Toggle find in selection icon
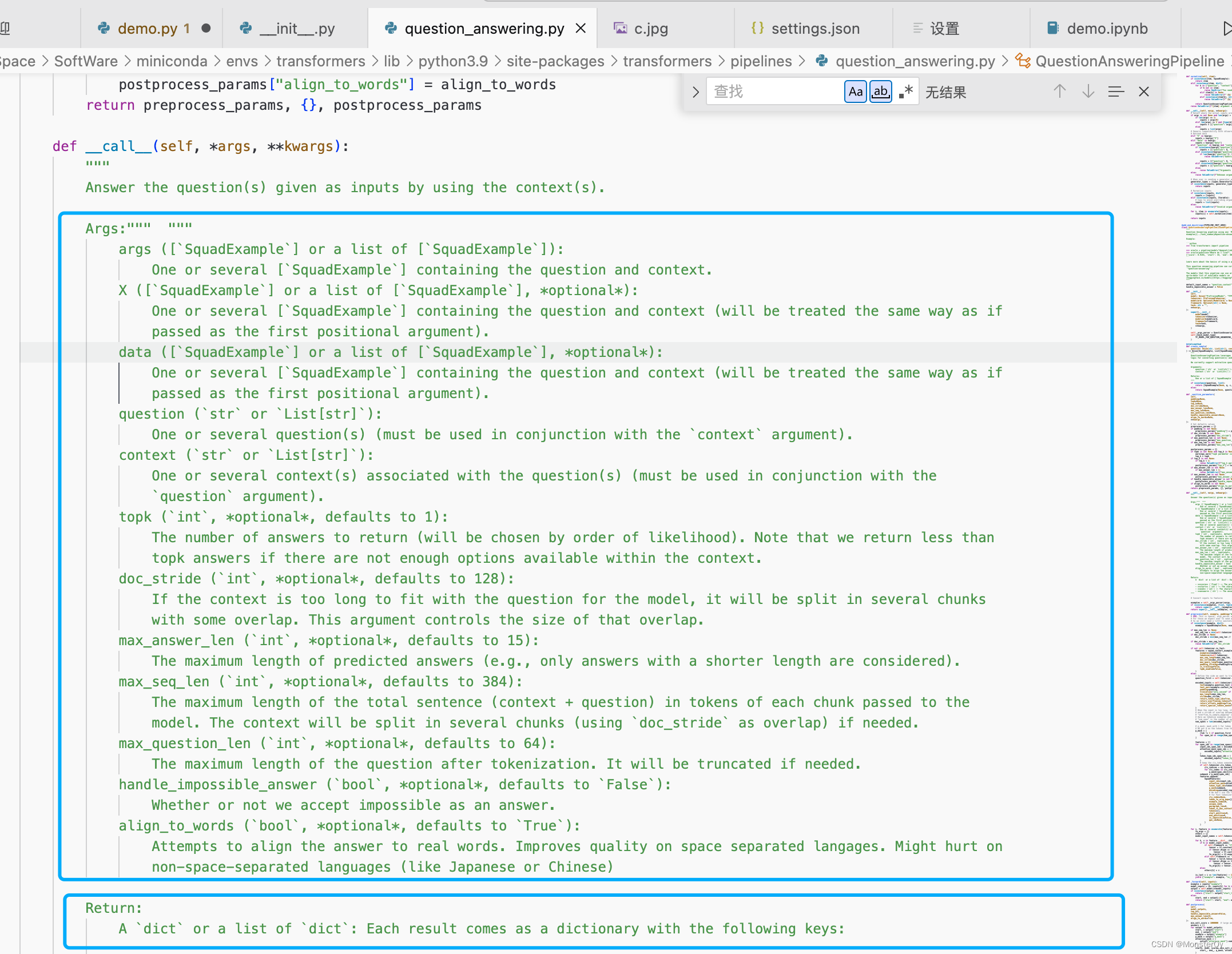1232x954 pixels. 1116,92
